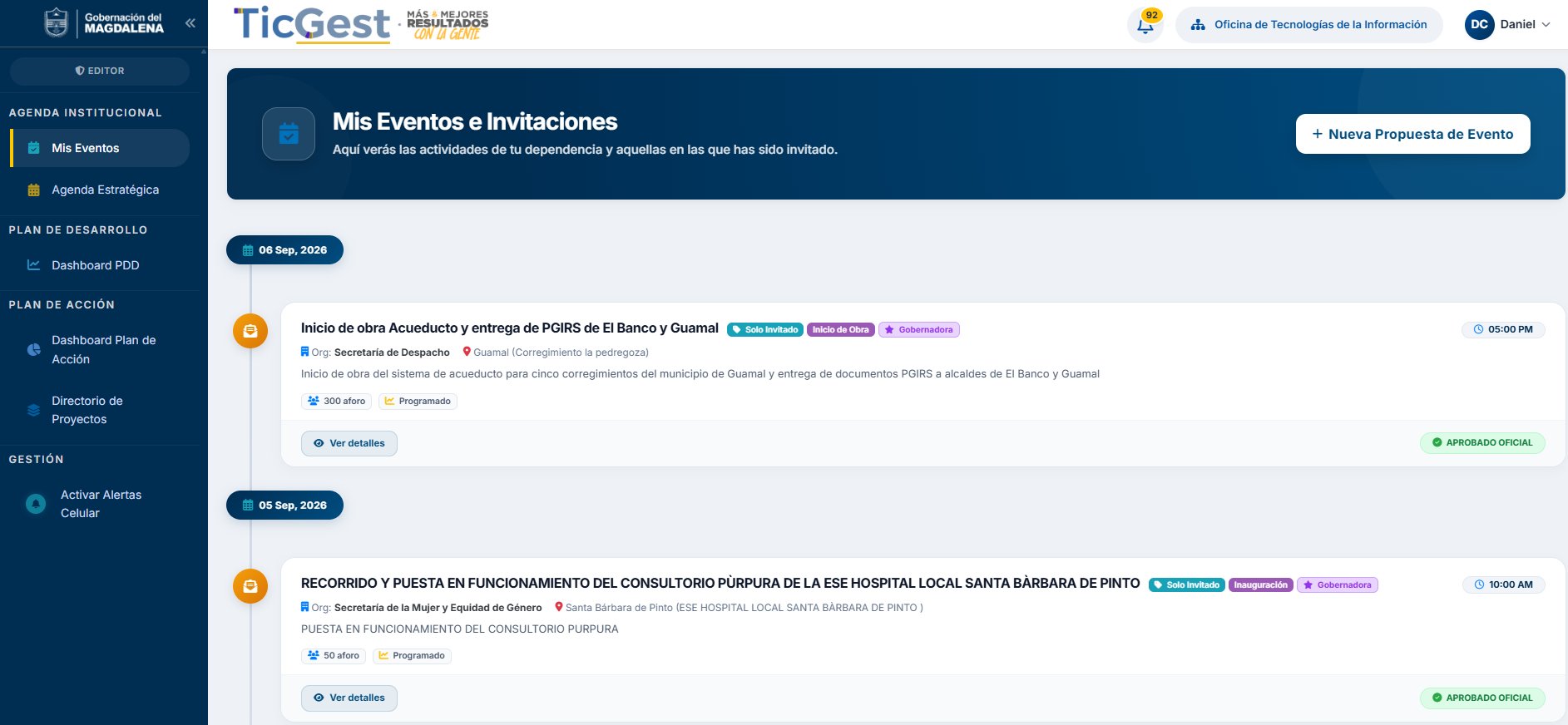Viewport: 1568px width, 725px height.
Task: Click the Activar Alertas Celular bell icon
Action: pyautogui.click(x=36, y=504)
